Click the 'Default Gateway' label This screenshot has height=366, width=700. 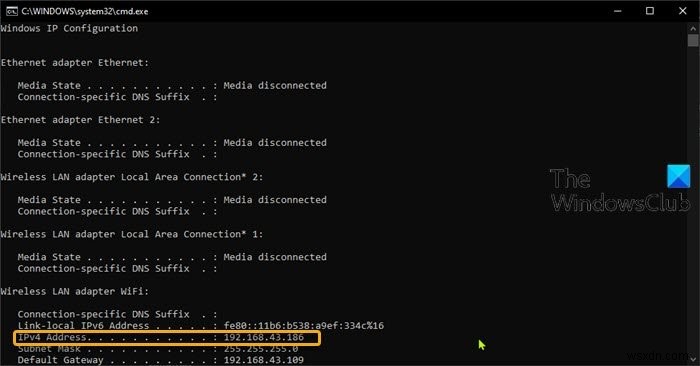click(60, 360)
